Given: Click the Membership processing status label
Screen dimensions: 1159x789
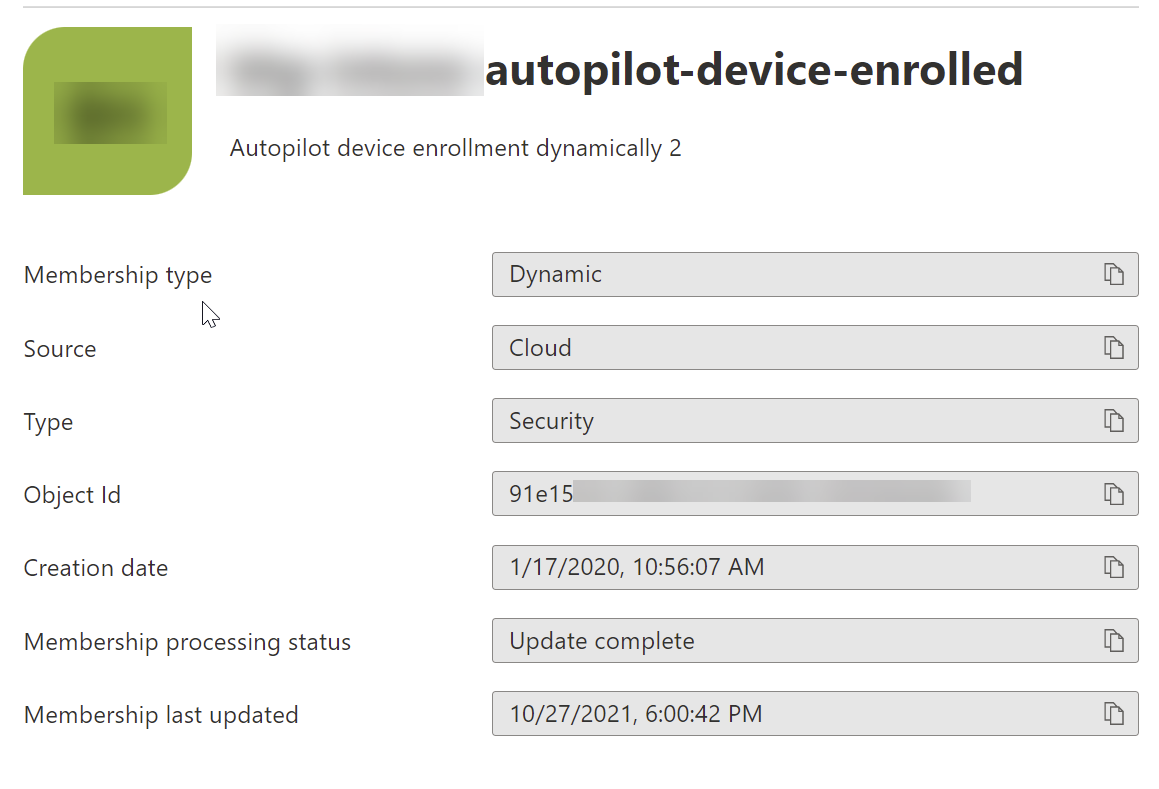Looking at the screenshot, I should [x=187, y=641].
